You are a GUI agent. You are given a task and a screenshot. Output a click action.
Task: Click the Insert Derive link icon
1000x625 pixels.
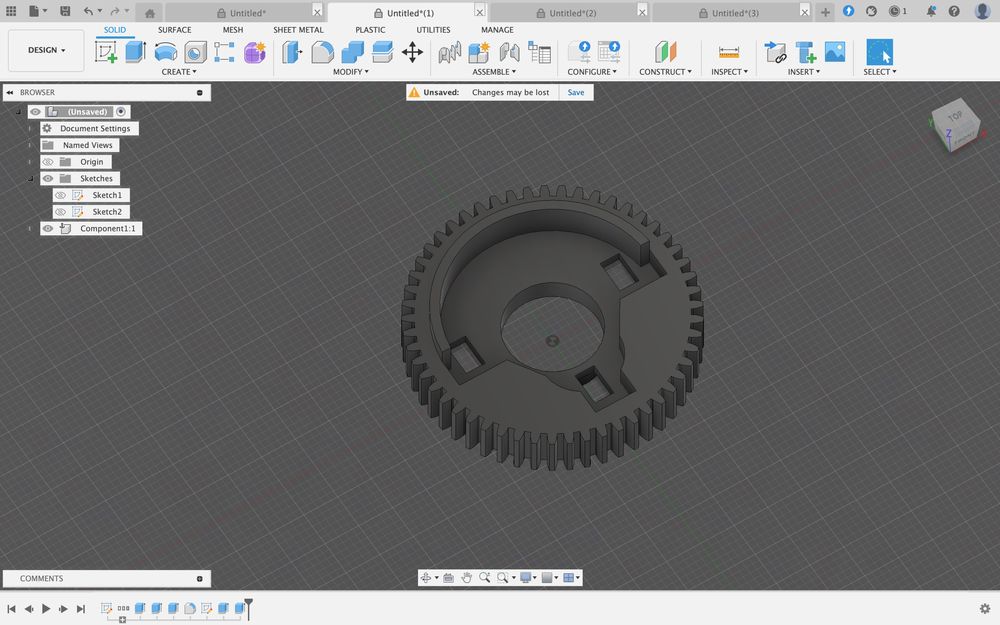776,52
